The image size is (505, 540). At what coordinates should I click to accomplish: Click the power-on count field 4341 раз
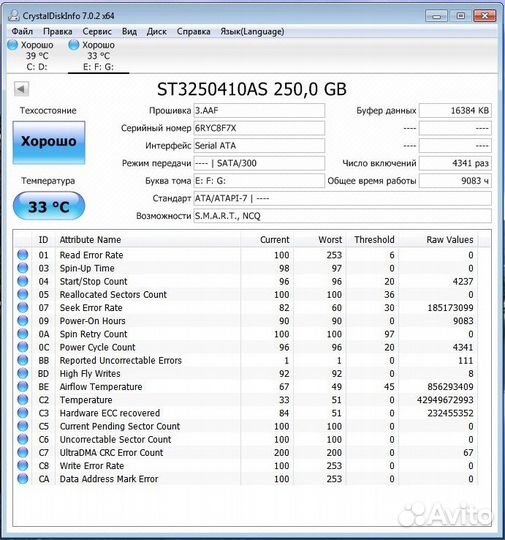coord(455,163)
